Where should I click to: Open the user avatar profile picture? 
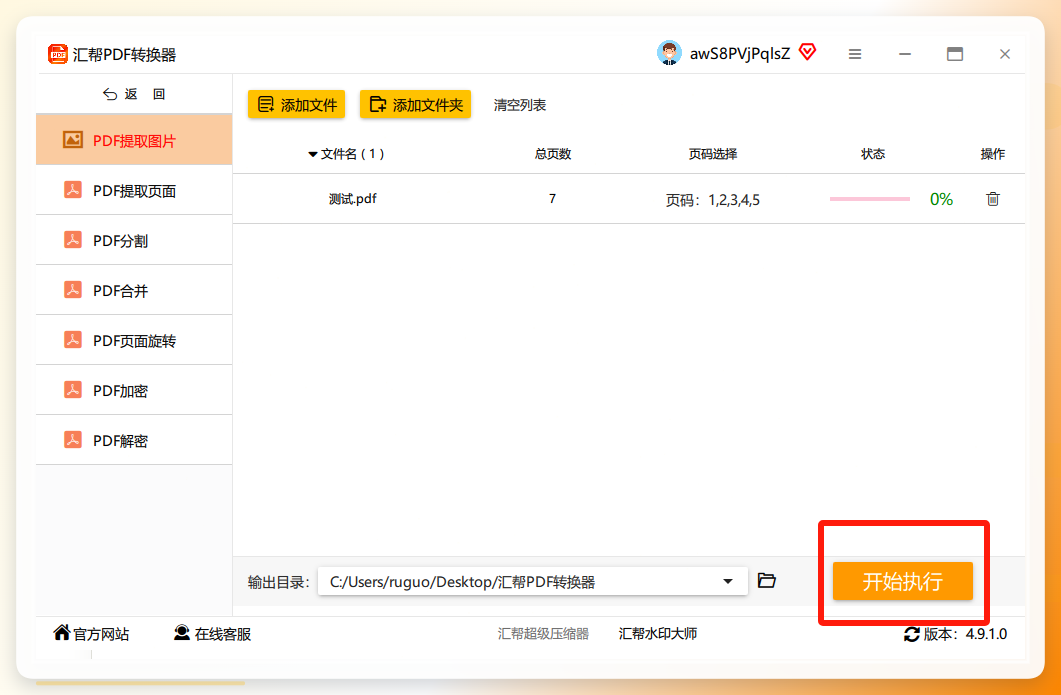point(669,53)
